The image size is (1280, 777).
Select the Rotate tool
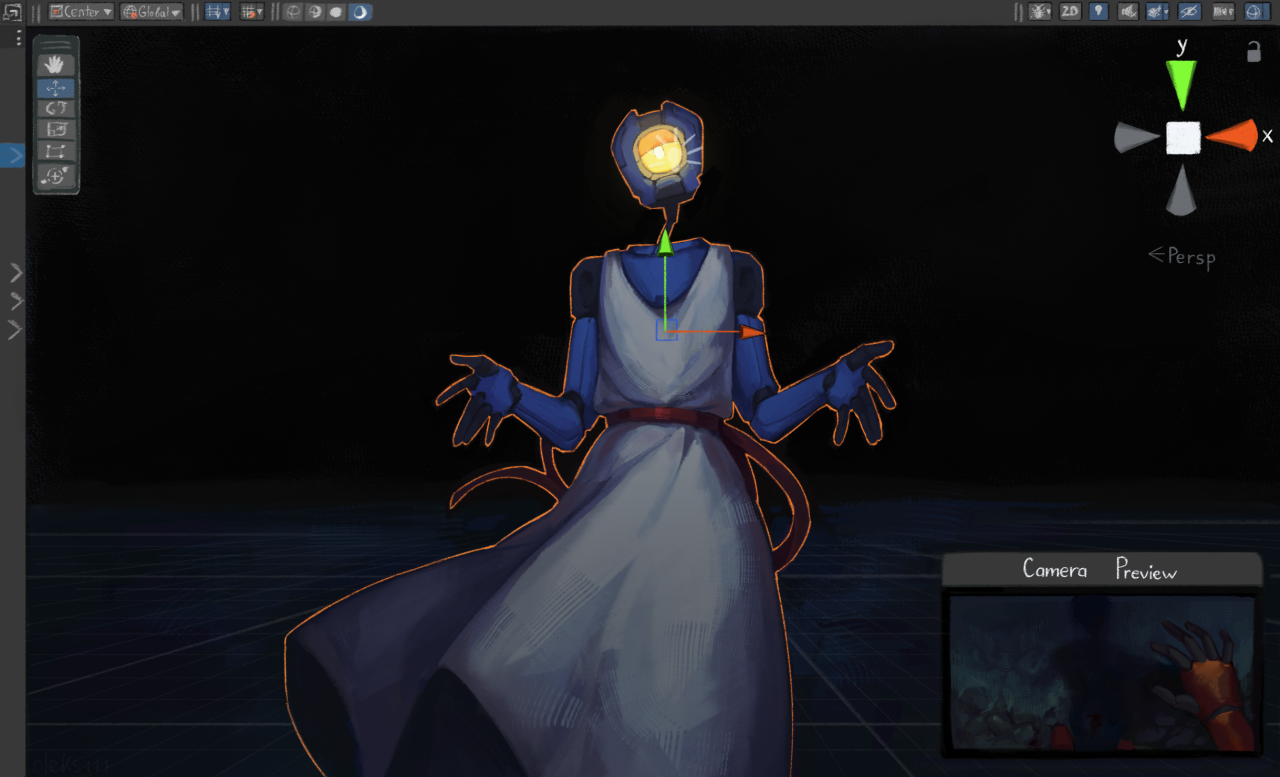56,108
